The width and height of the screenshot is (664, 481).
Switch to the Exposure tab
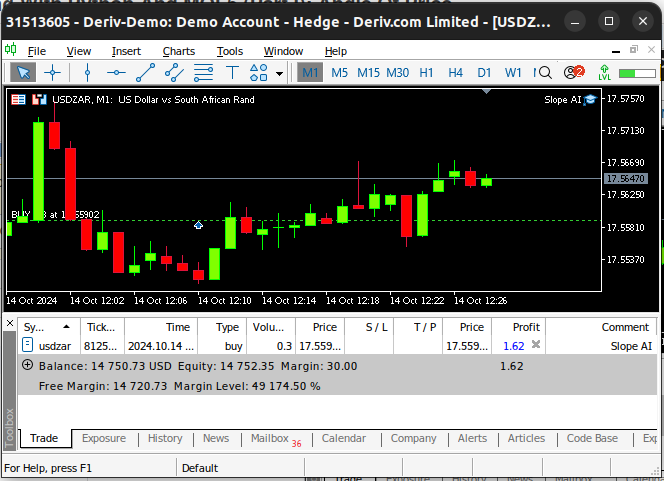point(104,438)
